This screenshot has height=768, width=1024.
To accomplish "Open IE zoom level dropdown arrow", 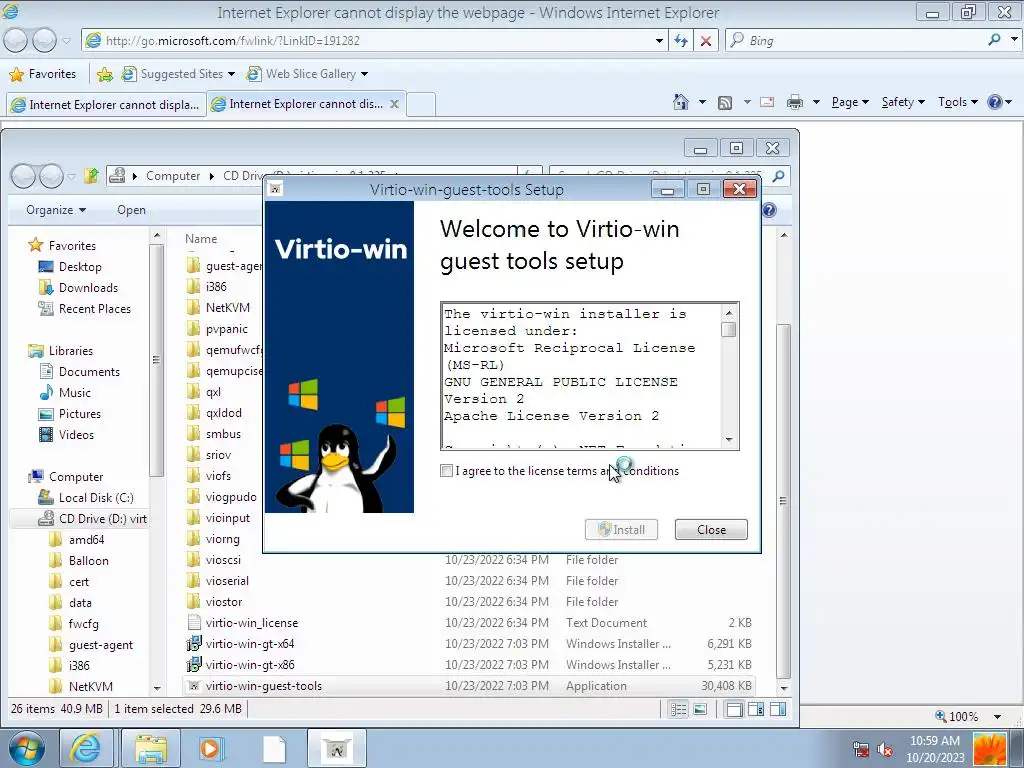I will (998, 716).
